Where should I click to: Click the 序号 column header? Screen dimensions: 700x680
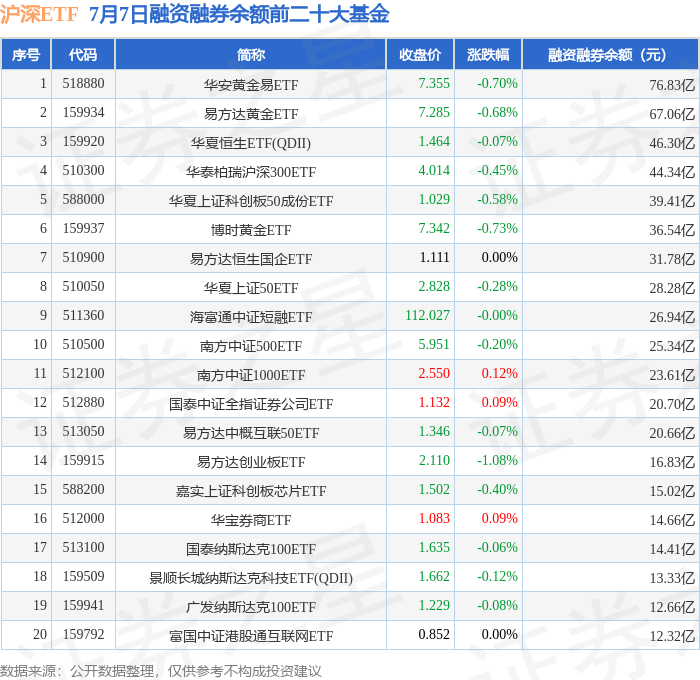(26, 54)
